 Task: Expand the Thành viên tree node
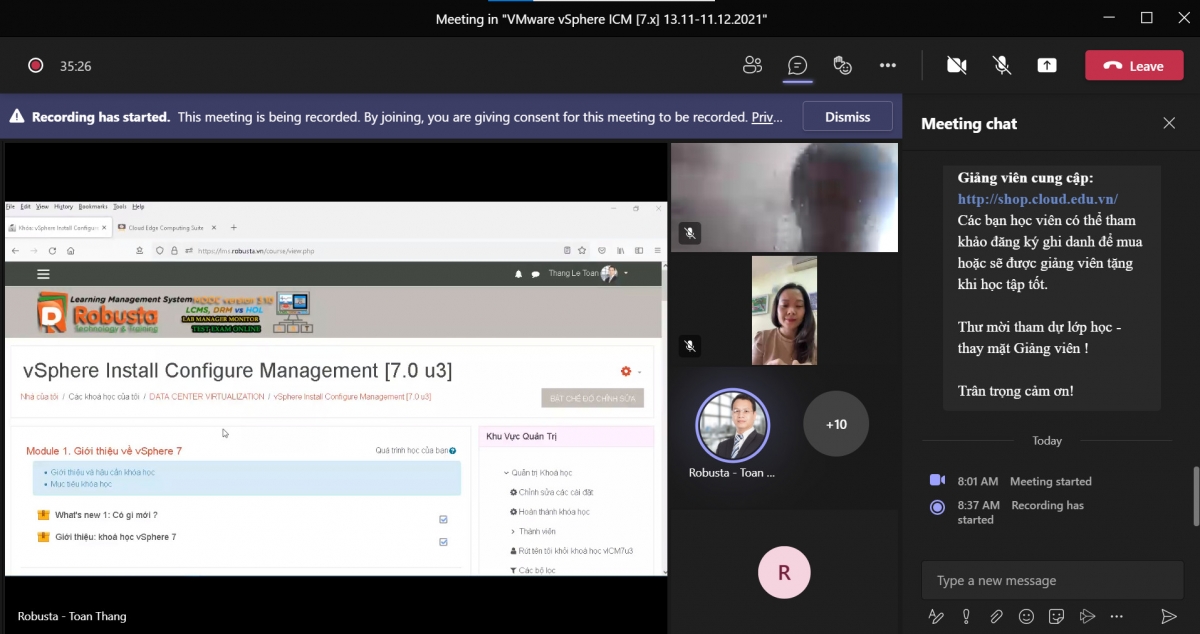pyautogui.click(x=513, y=532)
